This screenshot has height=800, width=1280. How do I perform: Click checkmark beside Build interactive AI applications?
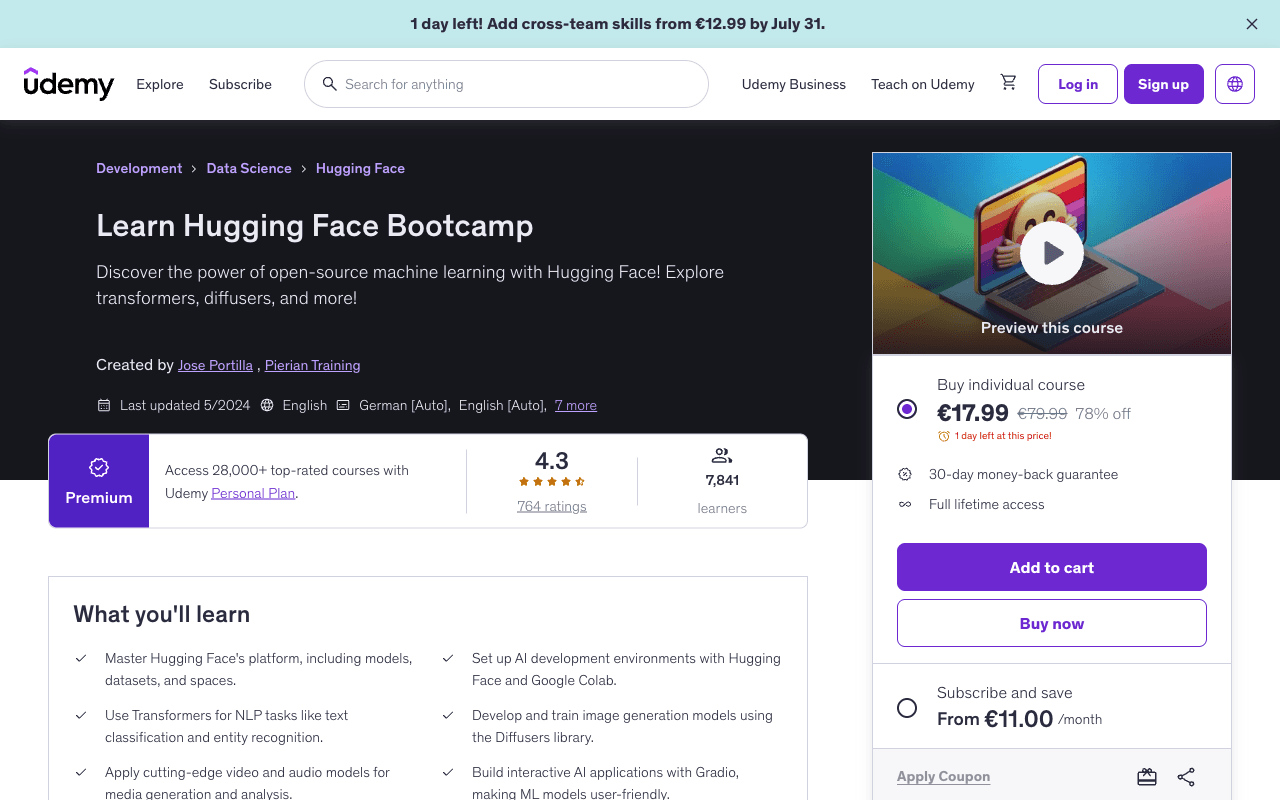(447, 772)
